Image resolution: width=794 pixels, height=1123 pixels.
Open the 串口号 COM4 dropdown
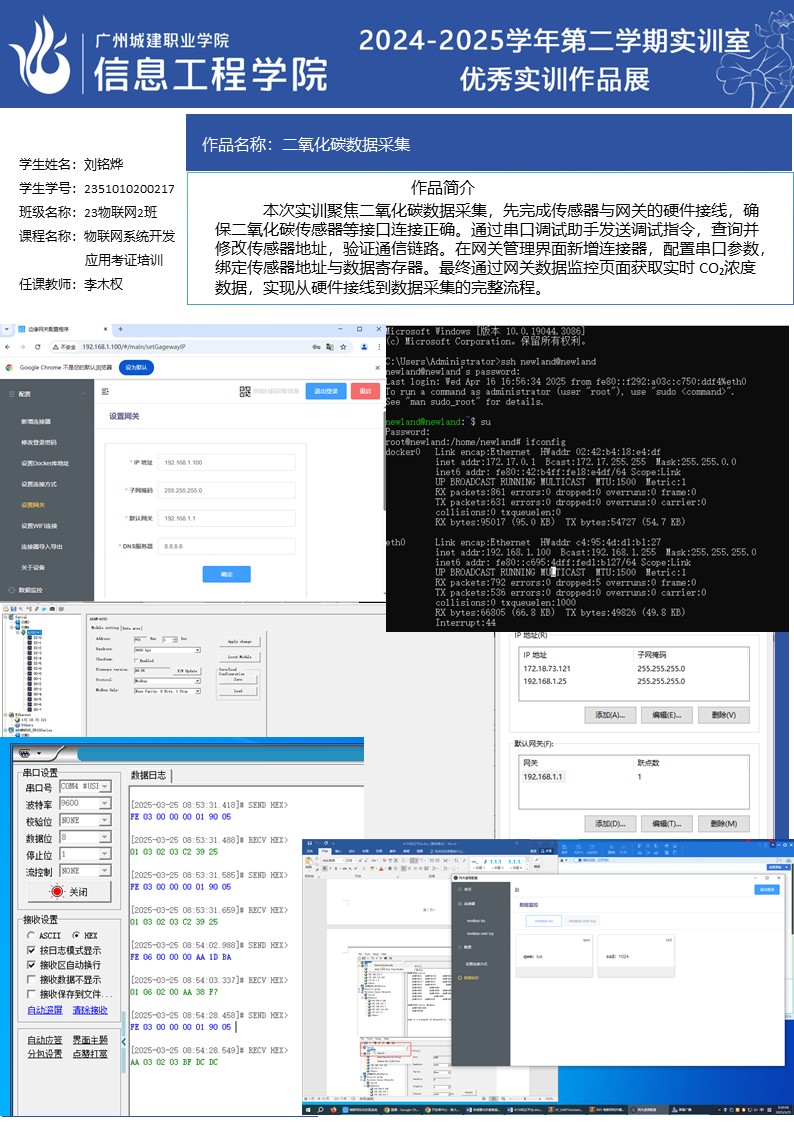tap(104, 787)
